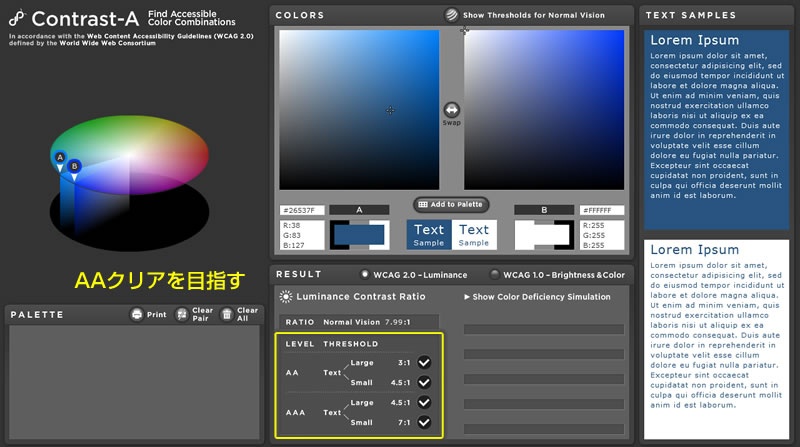The height and width of the screenshot is (447, 800).
Task: Click the Clear All trash icon
Action: (x=227, y=315)
